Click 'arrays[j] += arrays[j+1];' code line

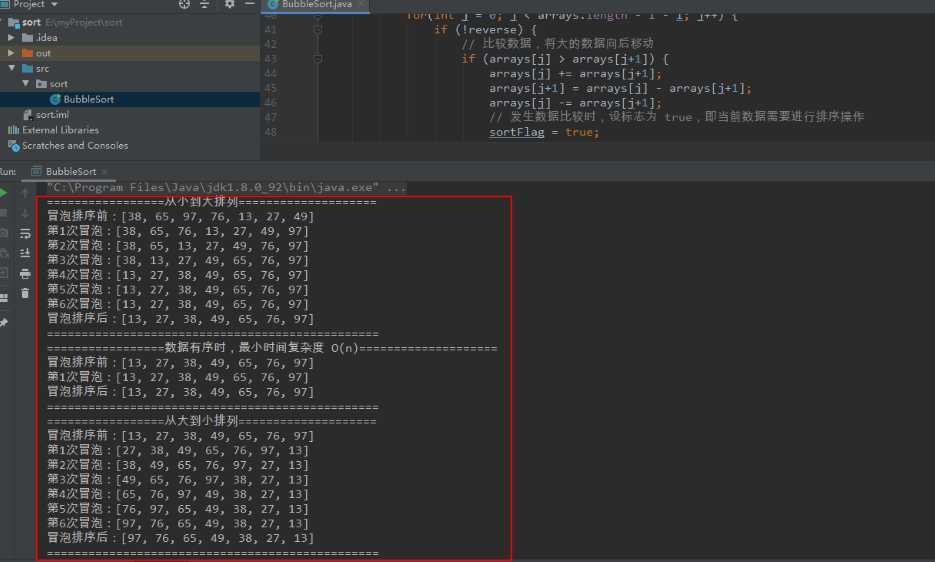[575, 74]
